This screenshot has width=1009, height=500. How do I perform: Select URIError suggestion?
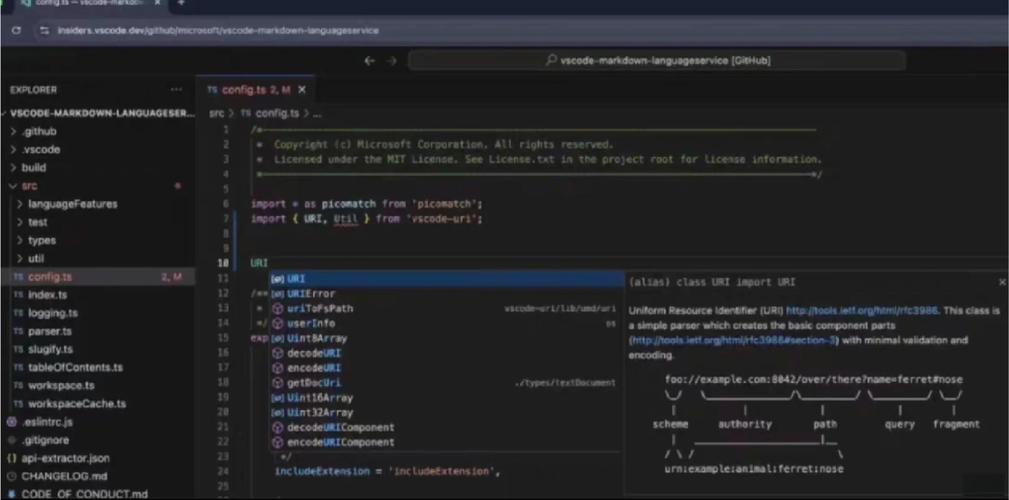click(447, 294)
